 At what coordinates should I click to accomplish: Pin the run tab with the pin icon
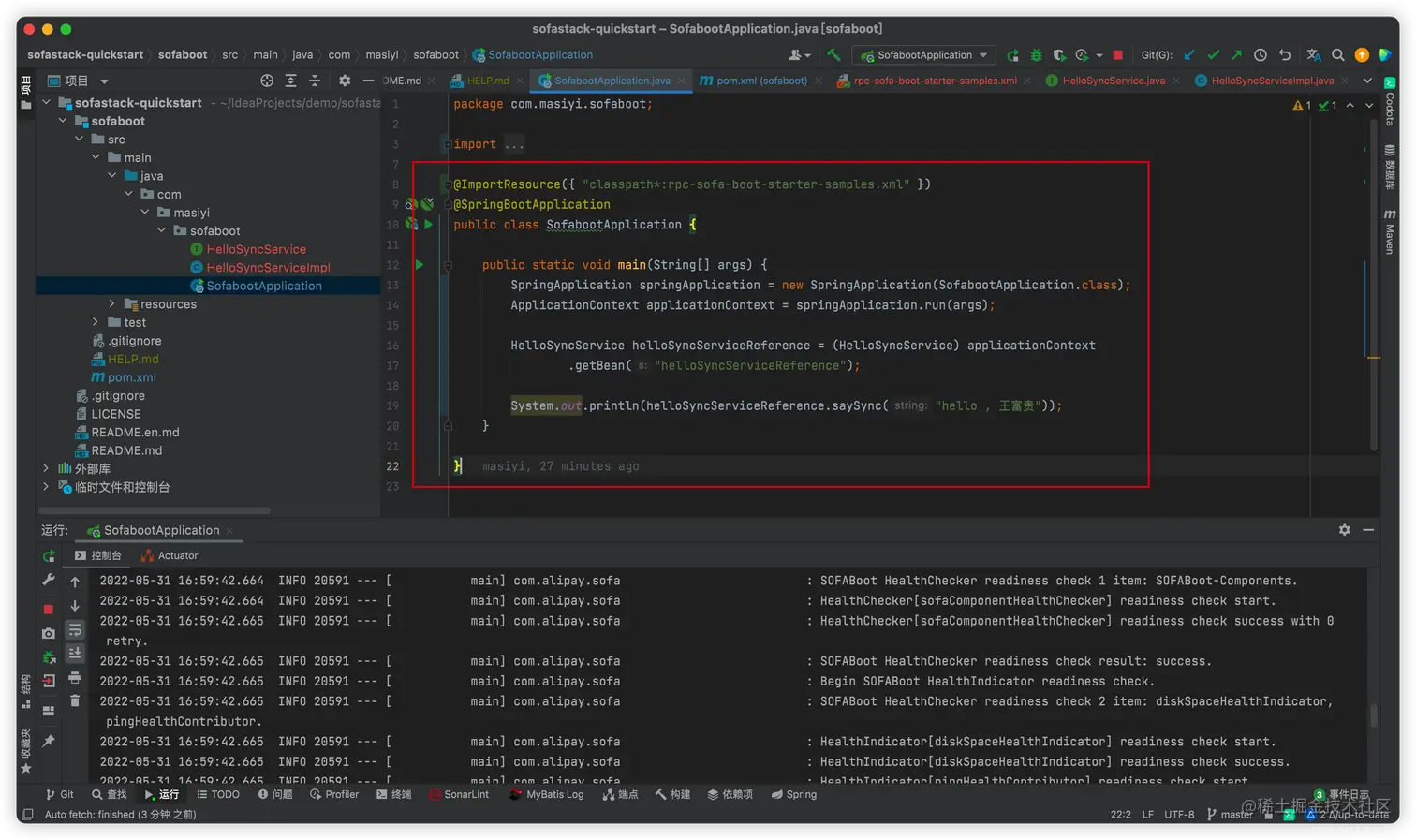49,741
